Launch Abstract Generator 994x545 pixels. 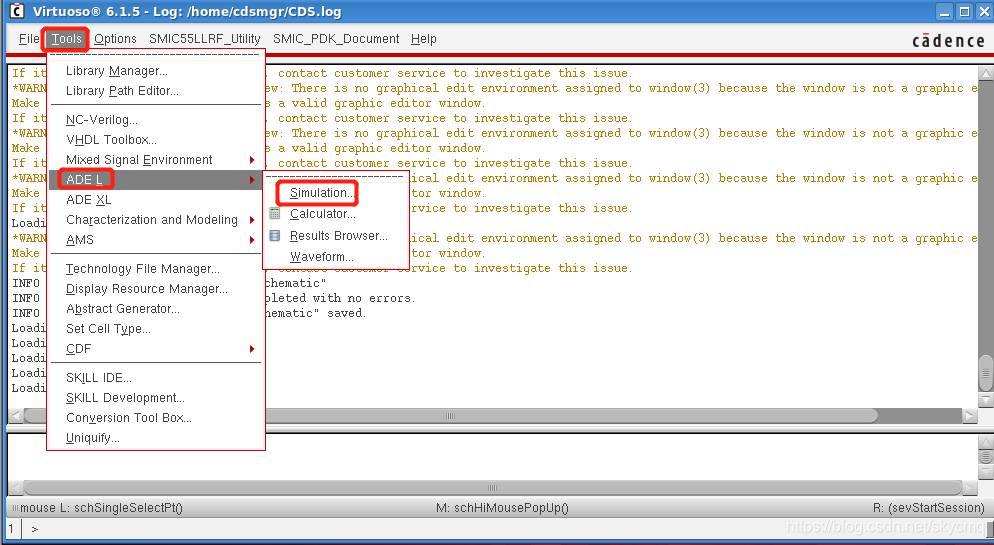(x=155, y=309)
